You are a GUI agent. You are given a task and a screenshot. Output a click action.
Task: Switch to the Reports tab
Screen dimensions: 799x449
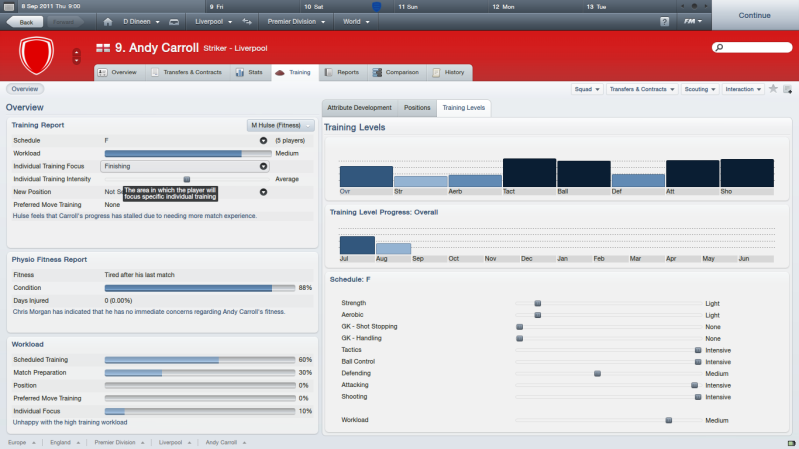tap(342, 72)
